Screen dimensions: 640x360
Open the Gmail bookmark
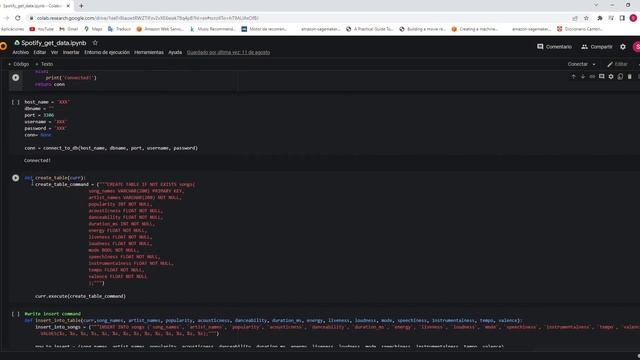(x=69, y=29)
